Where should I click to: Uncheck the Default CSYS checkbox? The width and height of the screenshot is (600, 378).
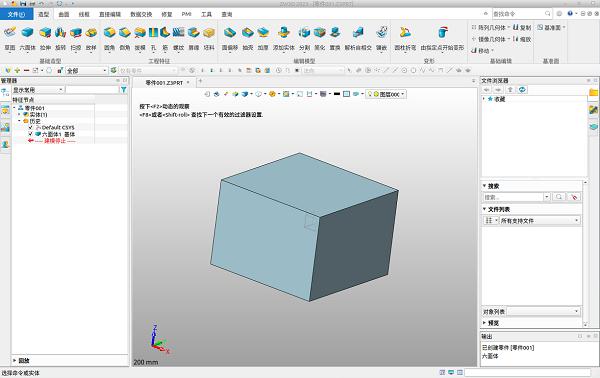click(31, 127)
